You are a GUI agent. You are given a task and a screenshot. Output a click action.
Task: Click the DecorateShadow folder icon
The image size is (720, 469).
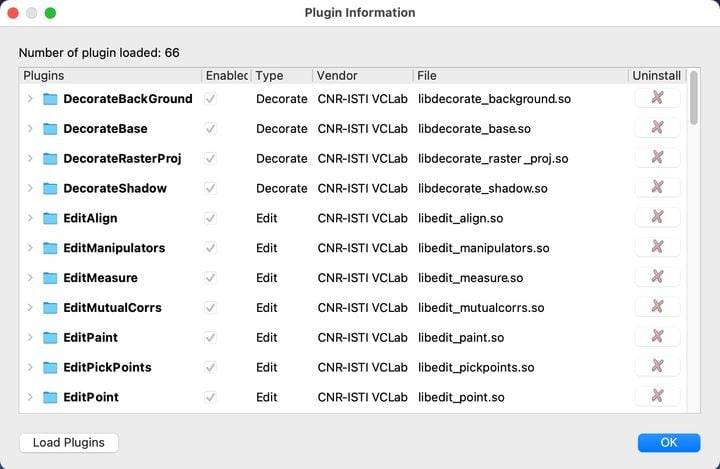pos(50,188)
